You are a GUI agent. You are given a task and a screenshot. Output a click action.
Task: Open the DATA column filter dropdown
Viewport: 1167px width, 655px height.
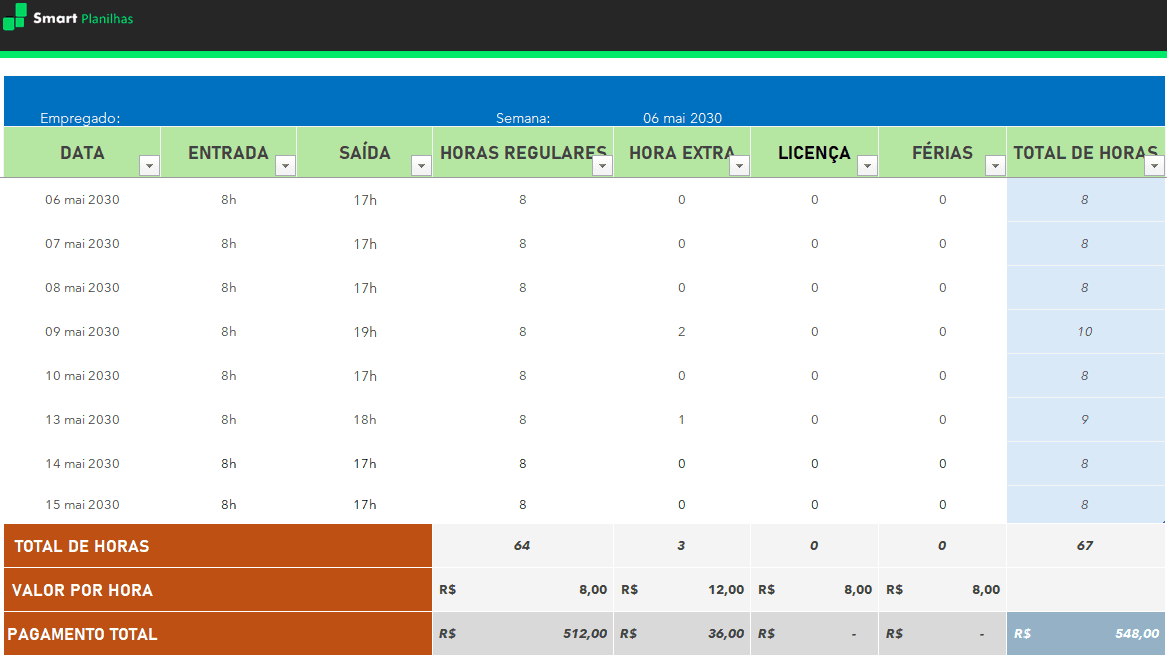[x=149, y=165]
